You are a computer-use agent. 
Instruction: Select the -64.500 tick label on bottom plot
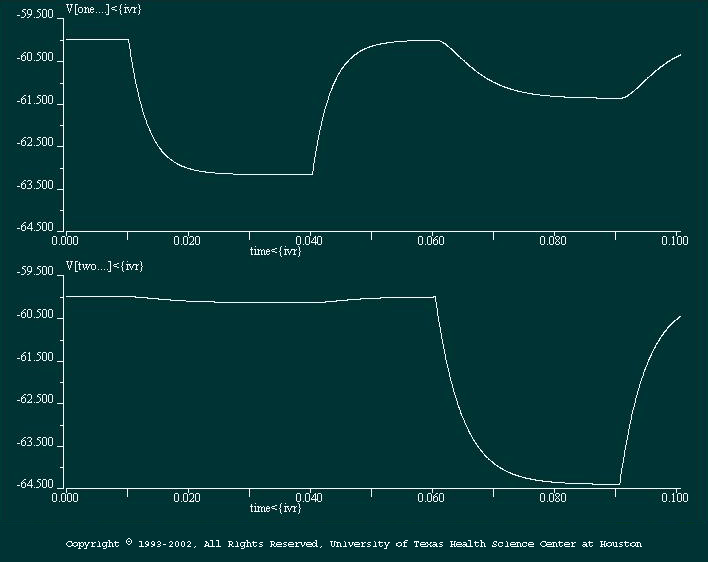pyautogui.click(x=35, y=485)
